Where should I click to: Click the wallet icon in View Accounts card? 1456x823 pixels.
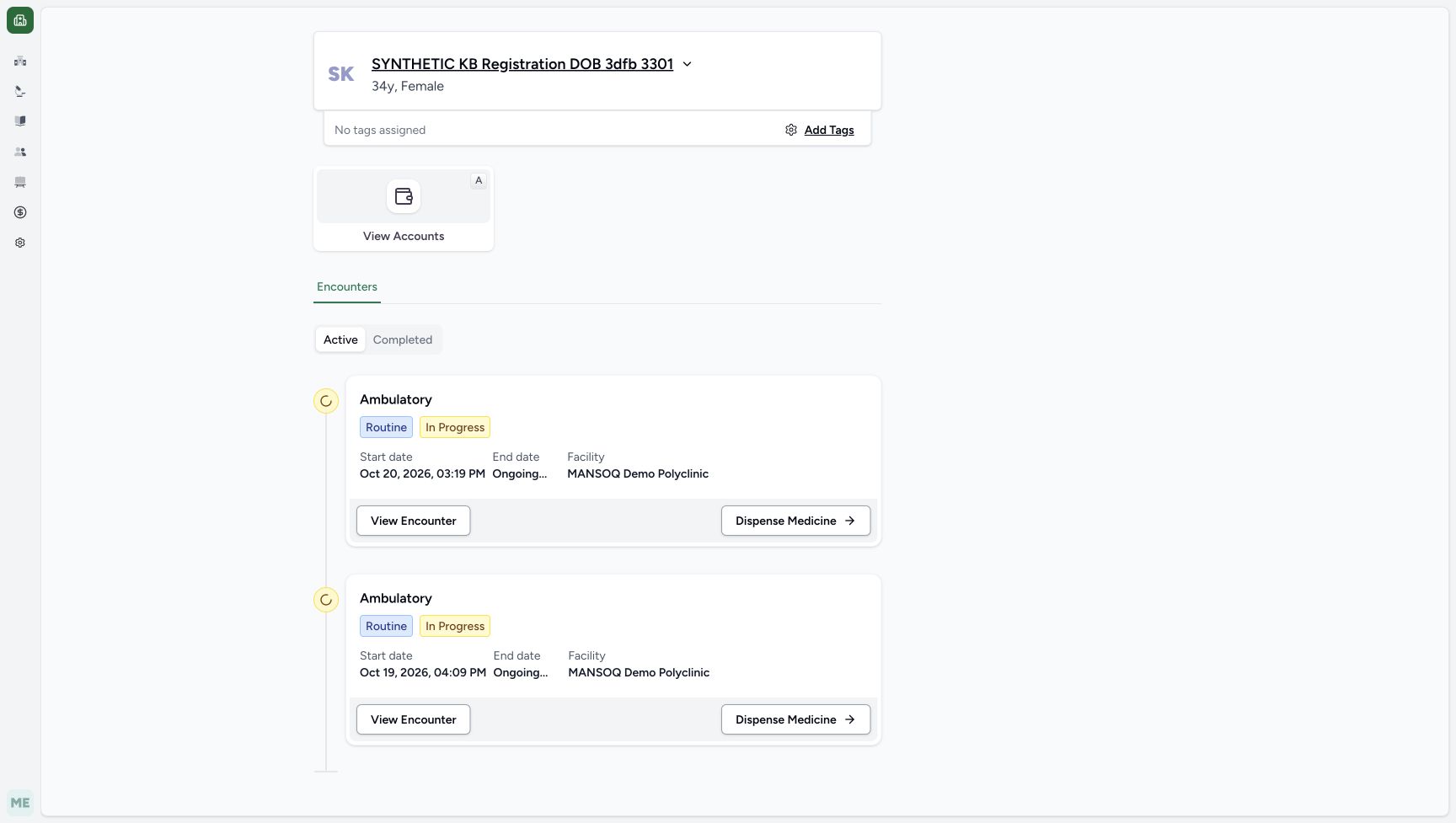[404, 196]
